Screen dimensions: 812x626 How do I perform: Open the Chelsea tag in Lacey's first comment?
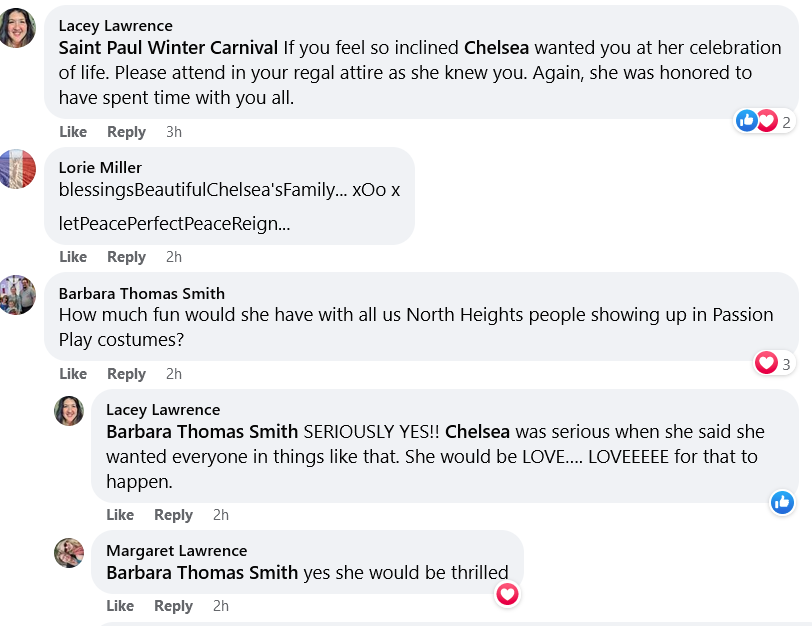click(496, 48)
